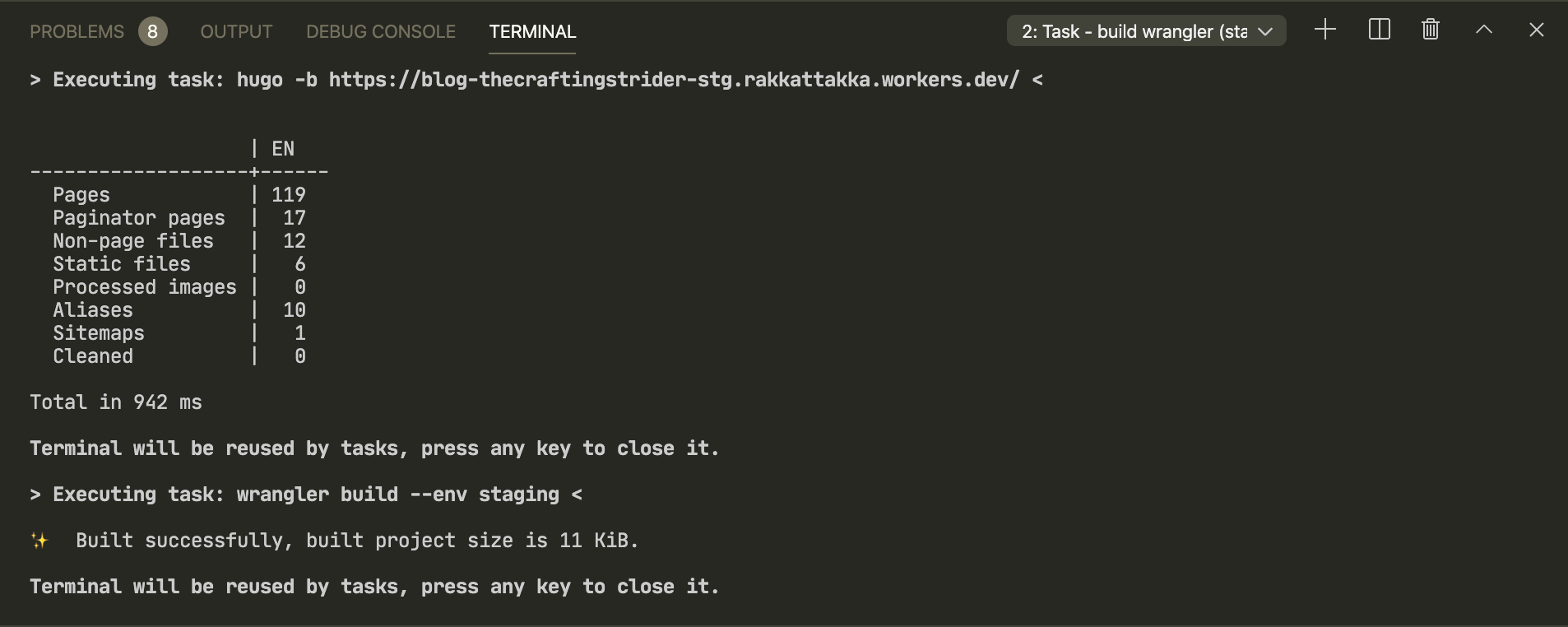Click the problems count badge 8
The image size is (1568, 627).
pos(152,31)
